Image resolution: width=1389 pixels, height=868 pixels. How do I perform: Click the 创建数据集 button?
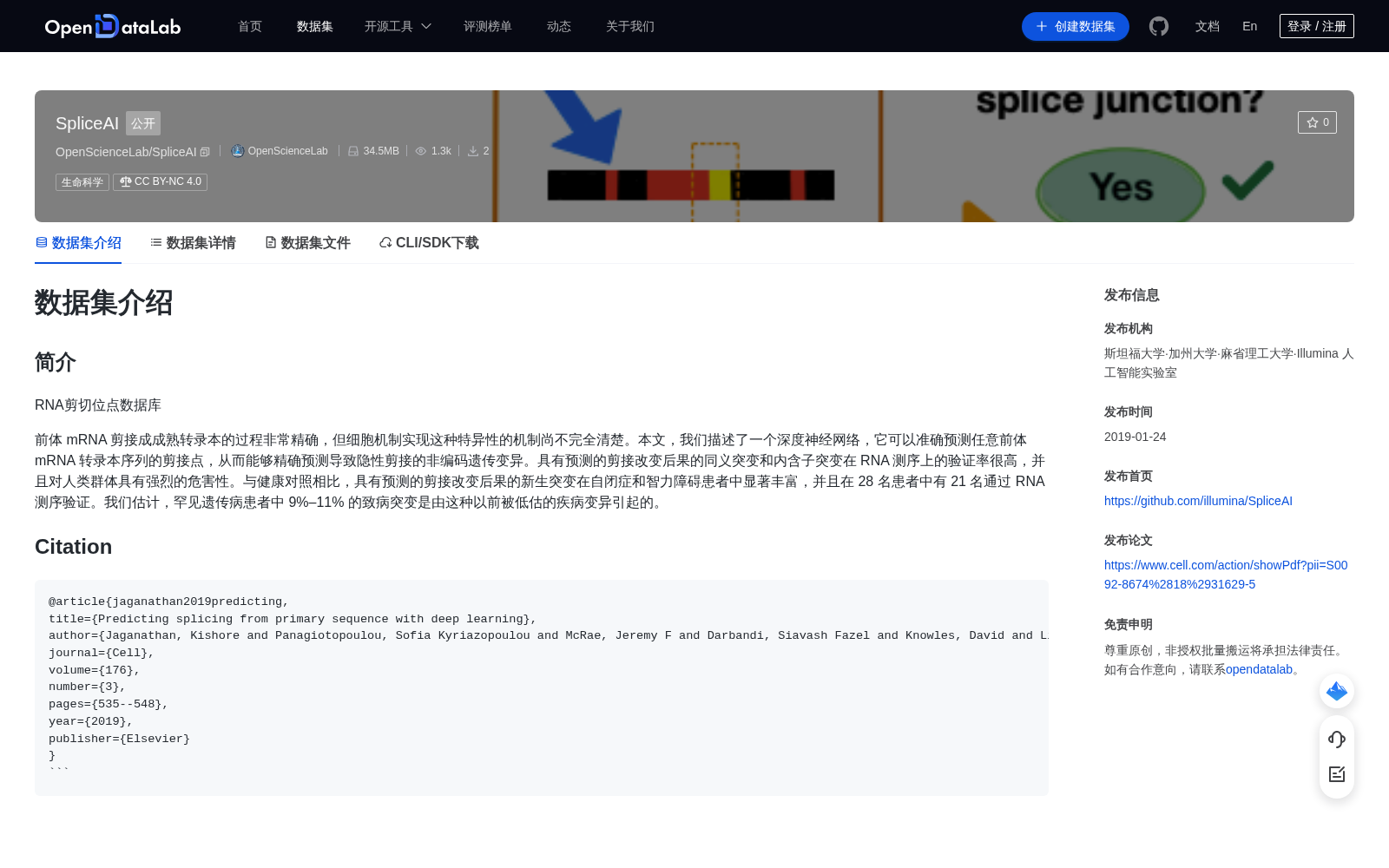(x=1076, y=26)
